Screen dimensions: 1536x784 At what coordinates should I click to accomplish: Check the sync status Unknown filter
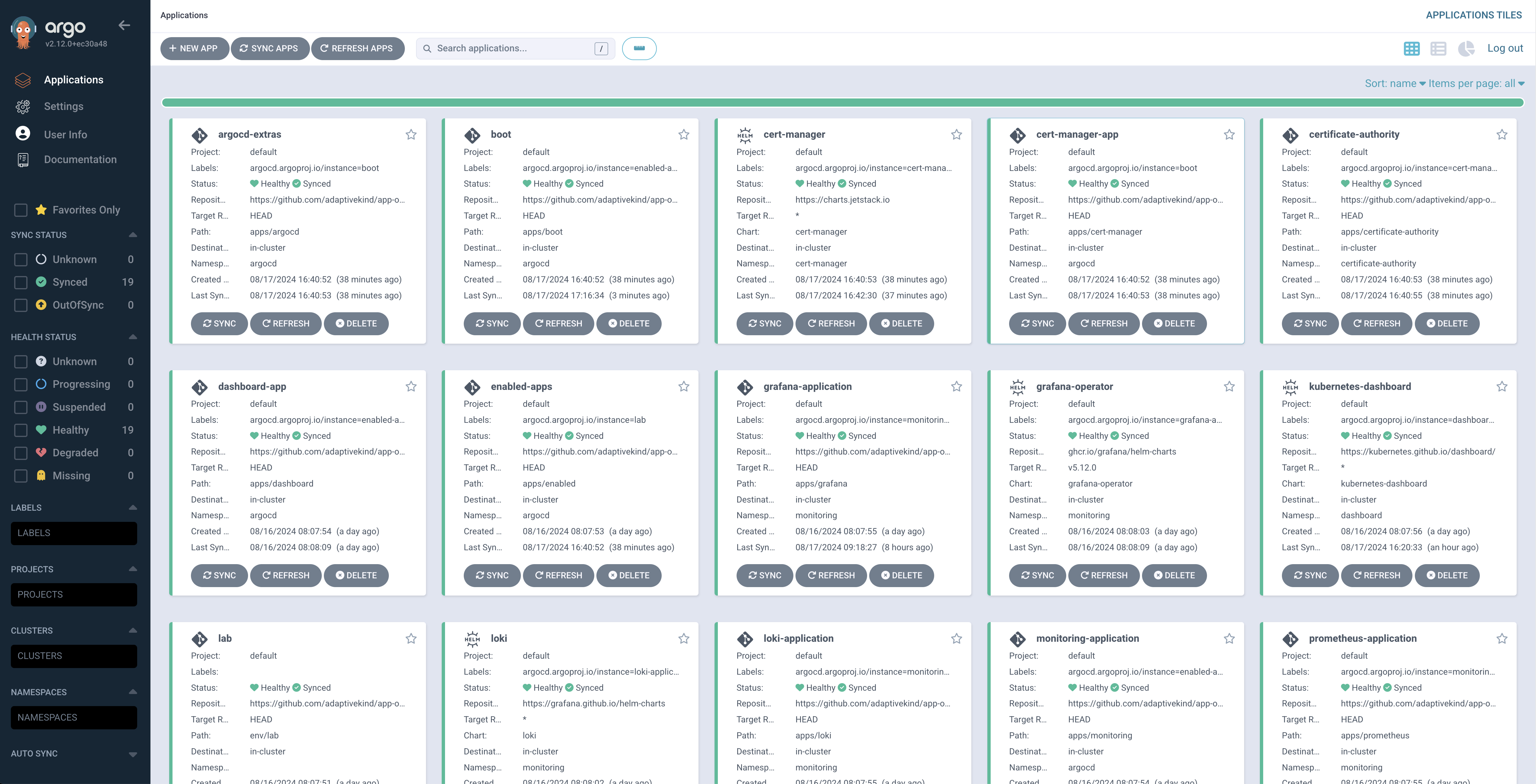point(21,259)
